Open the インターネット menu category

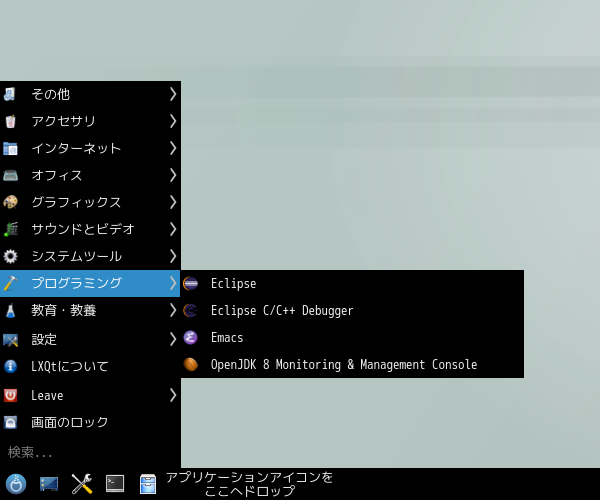tap(90, 148)
